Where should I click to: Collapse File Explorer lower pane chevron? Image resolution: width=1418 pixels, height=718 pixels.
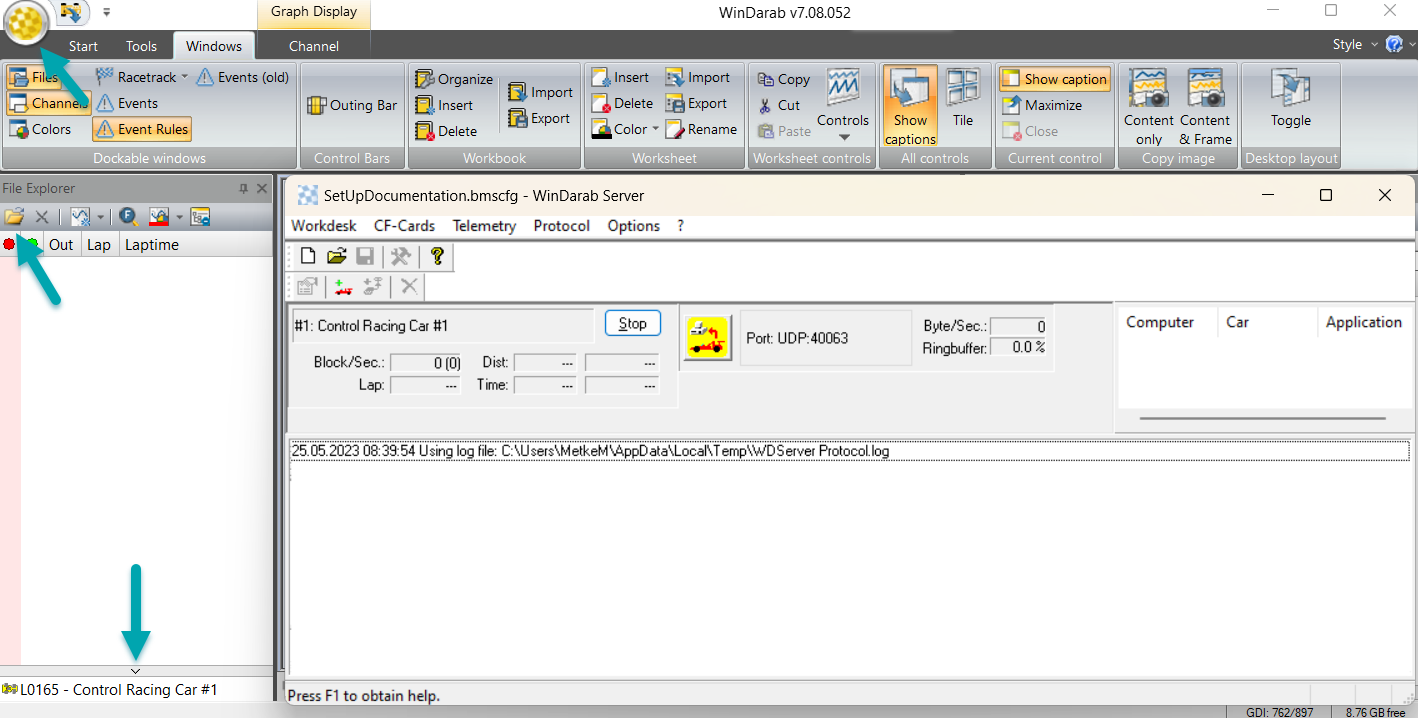click(x=136, y=671)
